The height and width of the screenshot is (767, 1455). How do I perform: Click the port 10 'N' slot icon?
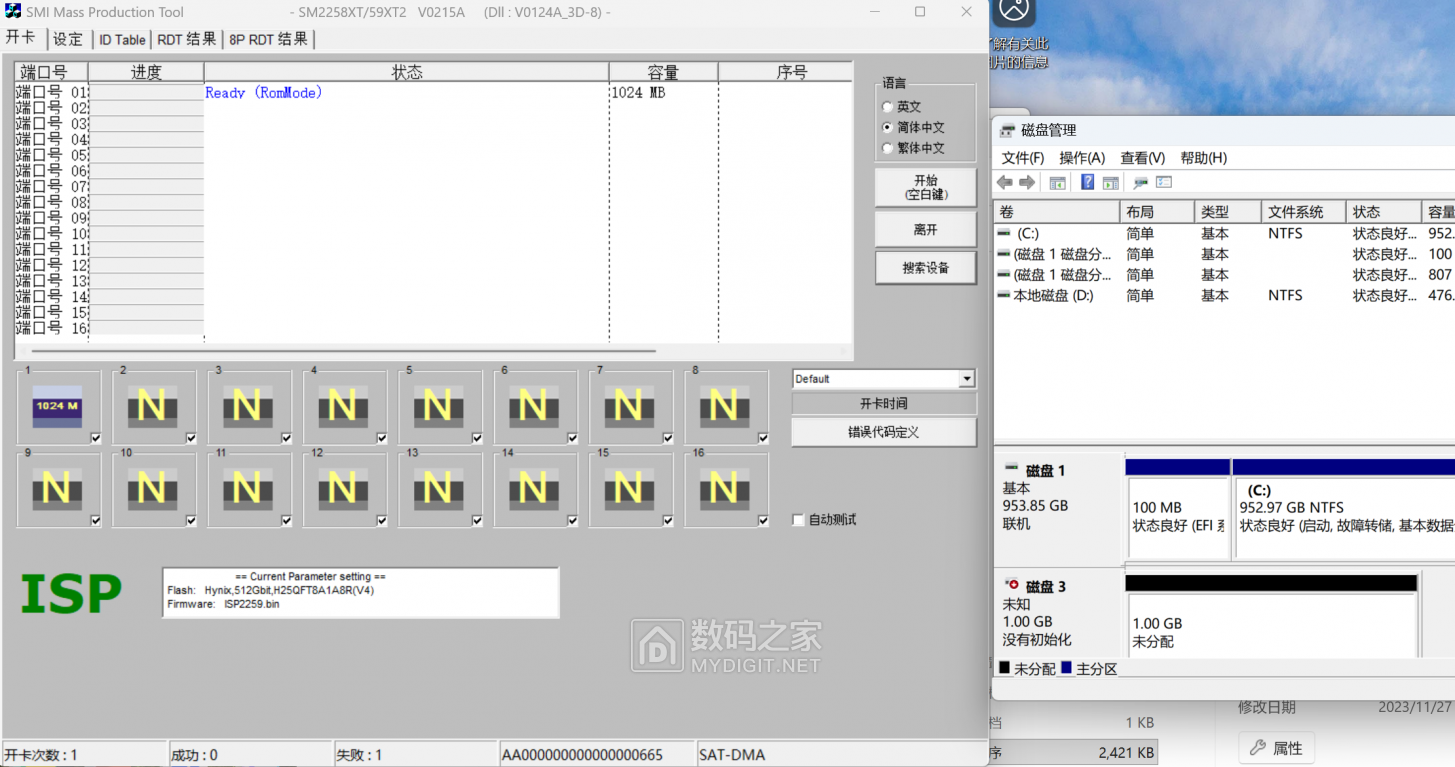(152, 490)
